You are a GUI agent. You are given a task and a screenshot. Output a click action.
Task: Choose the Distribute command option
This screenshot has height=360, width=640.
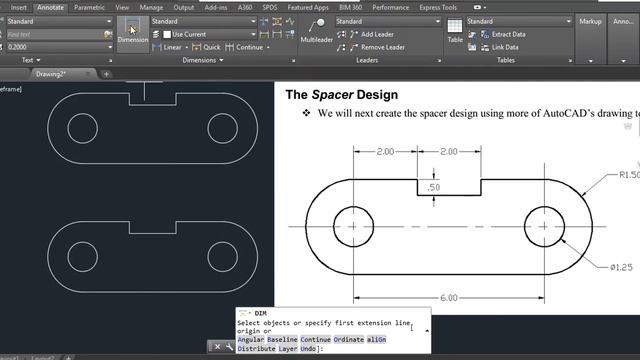pos(256,349)
